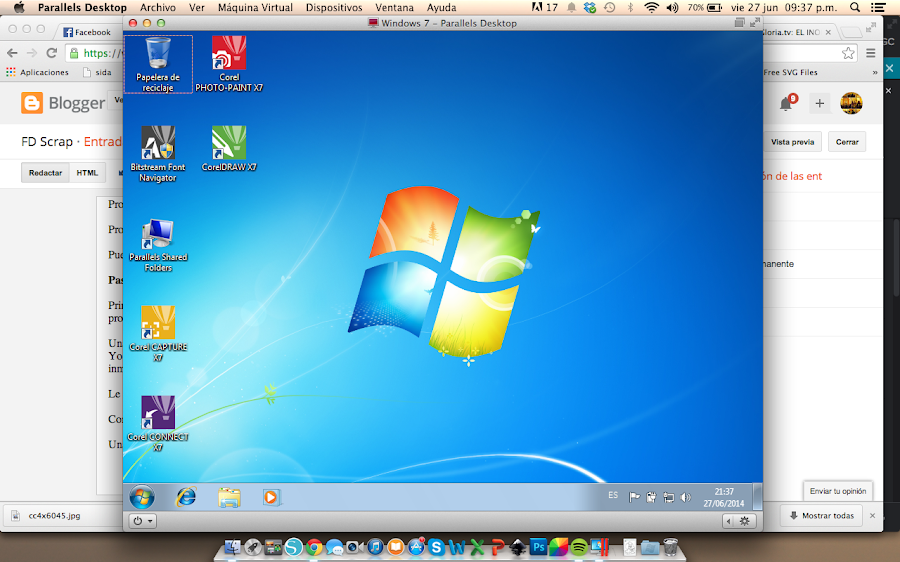Switch to HTML editor mode

(87, 173)
